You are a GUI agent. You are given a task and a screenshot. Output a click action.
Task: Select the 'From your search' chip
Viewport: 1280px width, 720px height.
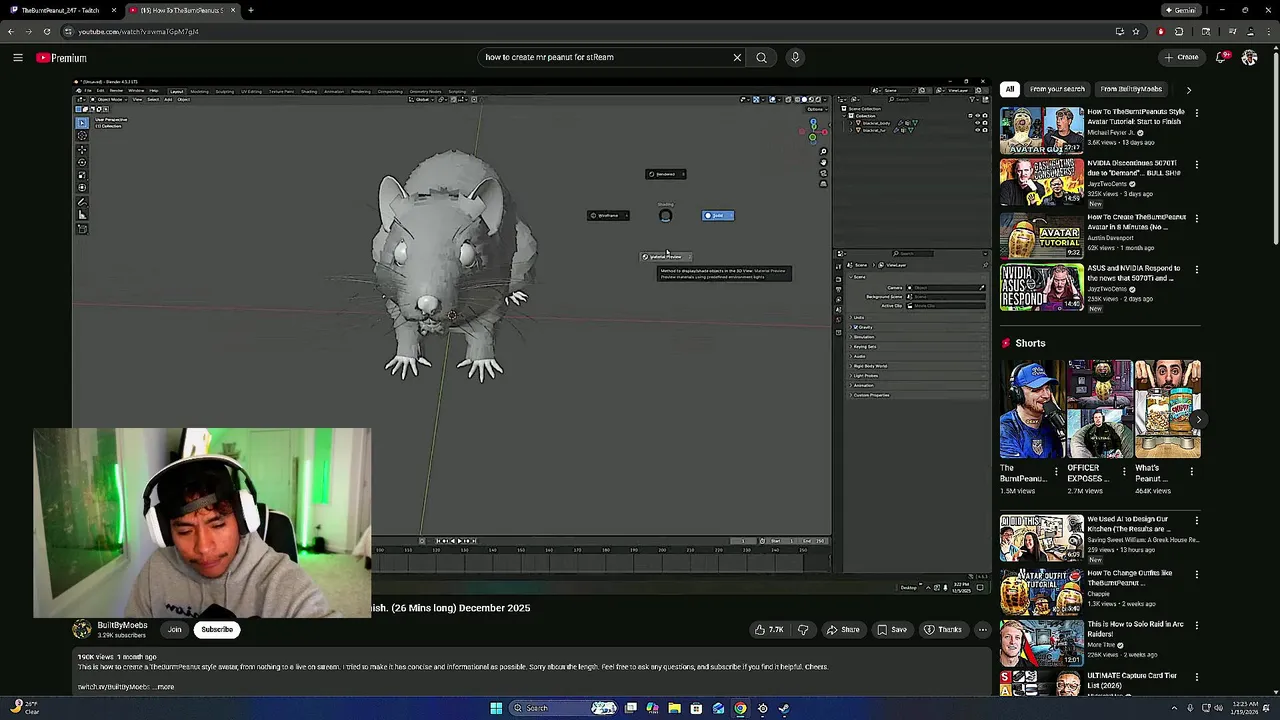(x=1057, y=89)
